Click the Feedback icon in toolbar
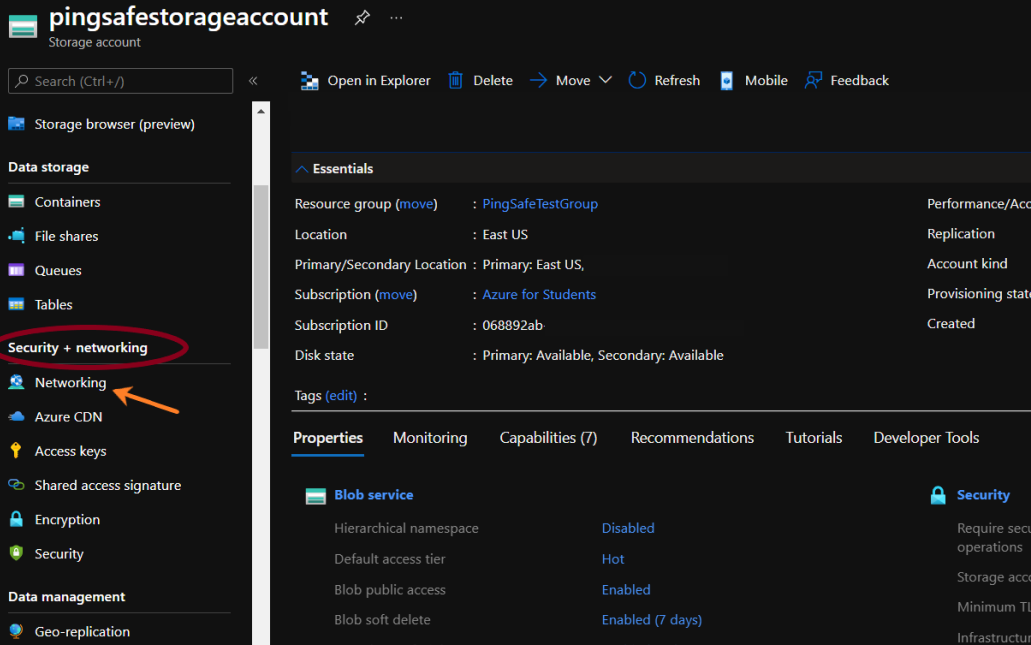Screen dimensions: 1031x645 (x=814, y=81)
